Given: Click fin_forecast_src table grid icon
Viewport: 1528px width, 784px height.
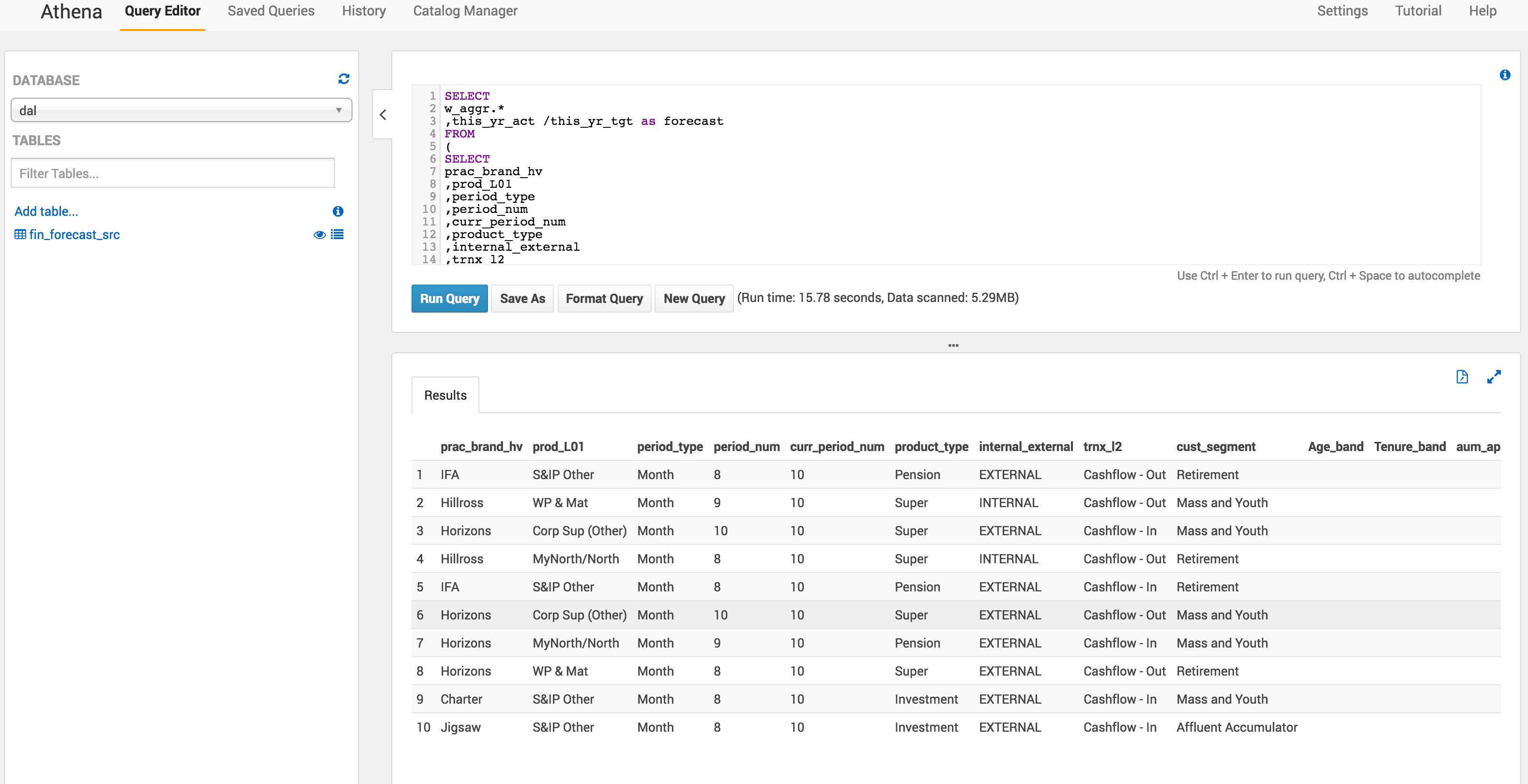Looking at the screenshot, I should click(x=20, y=235).
